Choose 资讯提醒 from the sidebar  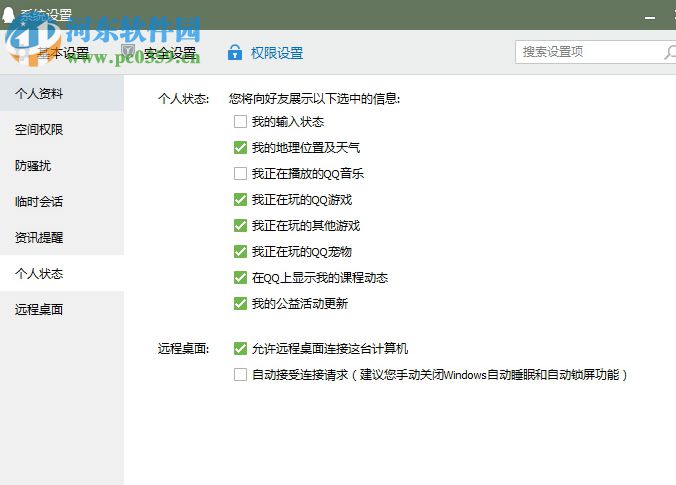point(62,237)
